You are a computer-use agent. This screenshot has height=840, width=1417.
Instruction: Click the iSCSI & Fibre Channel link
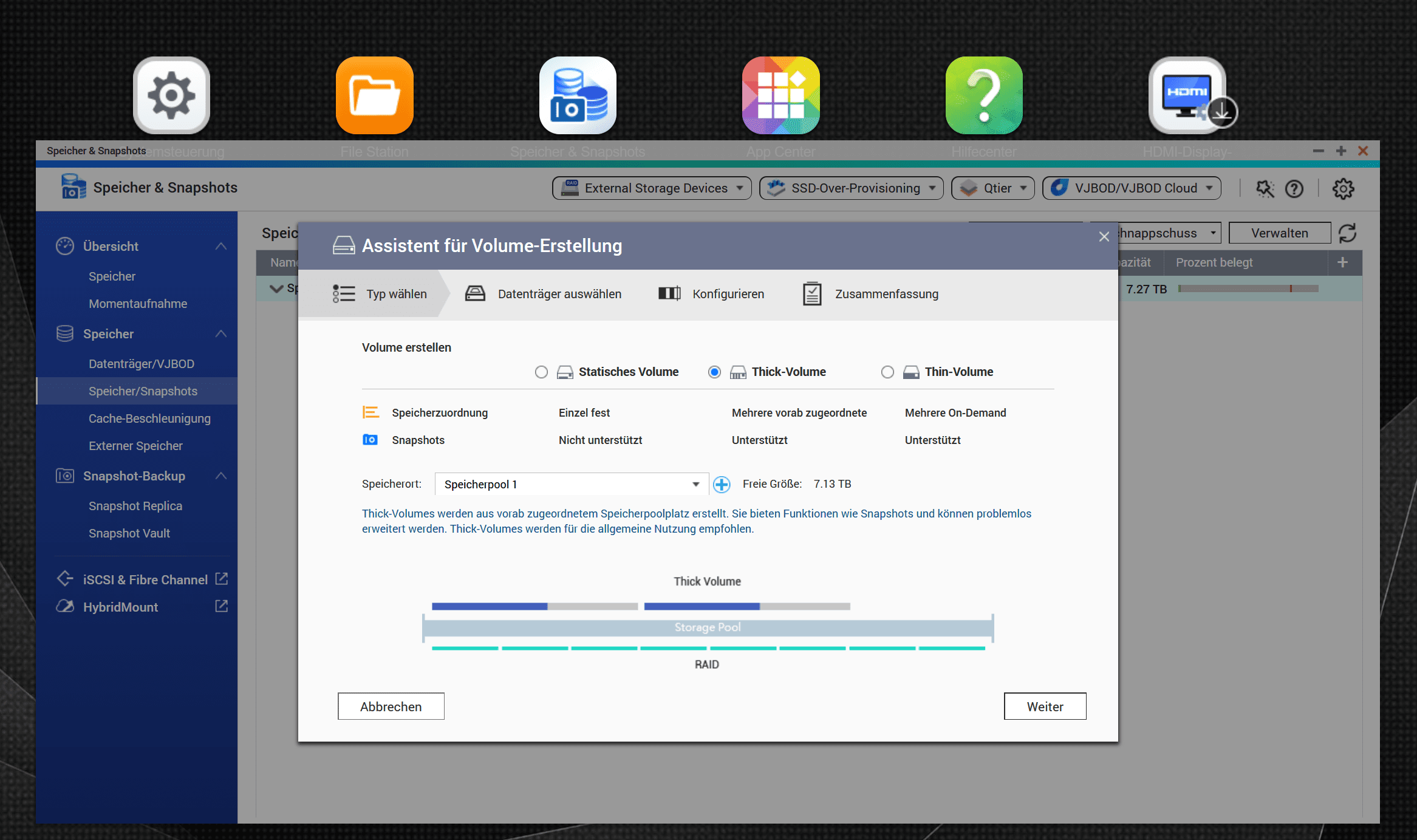145,580
